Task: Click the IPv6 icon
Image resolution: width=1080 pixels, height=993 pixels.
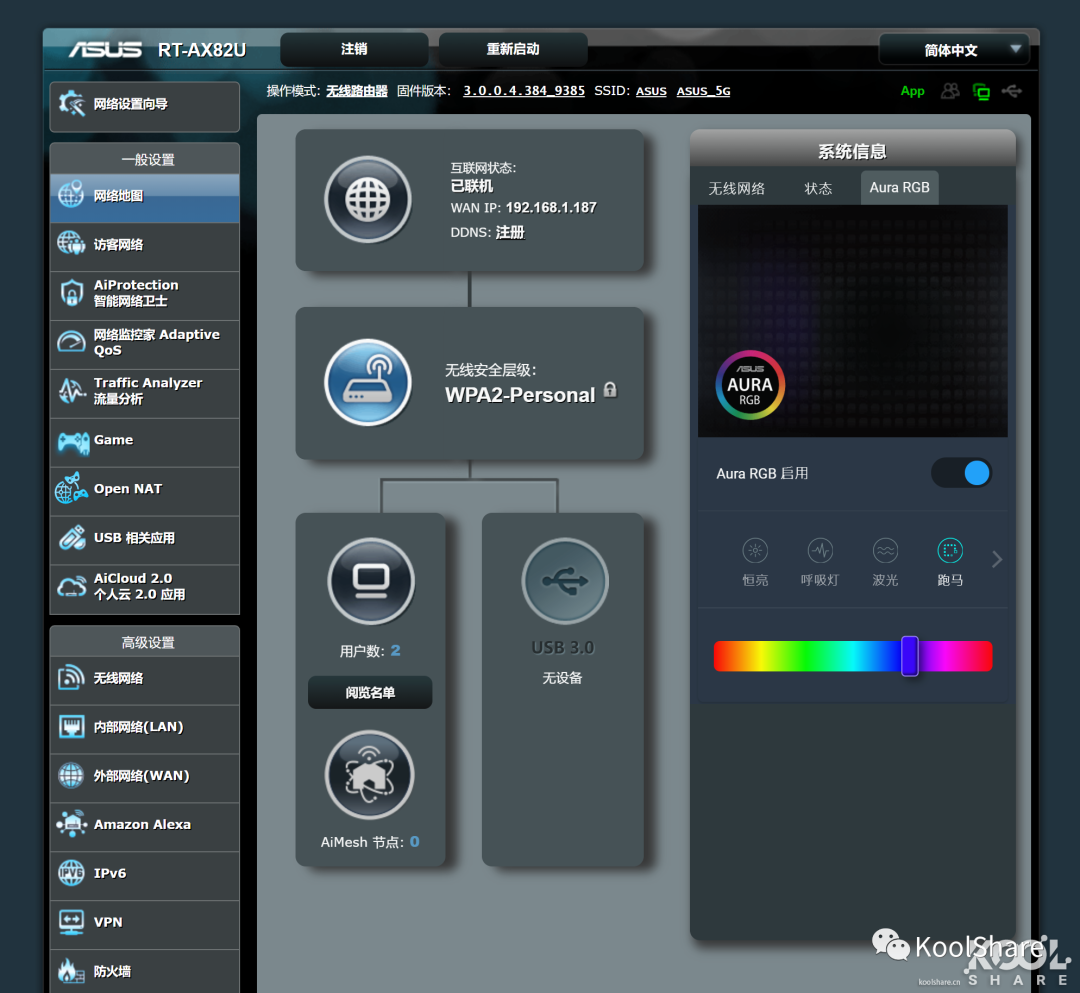Action: [72, 873]
